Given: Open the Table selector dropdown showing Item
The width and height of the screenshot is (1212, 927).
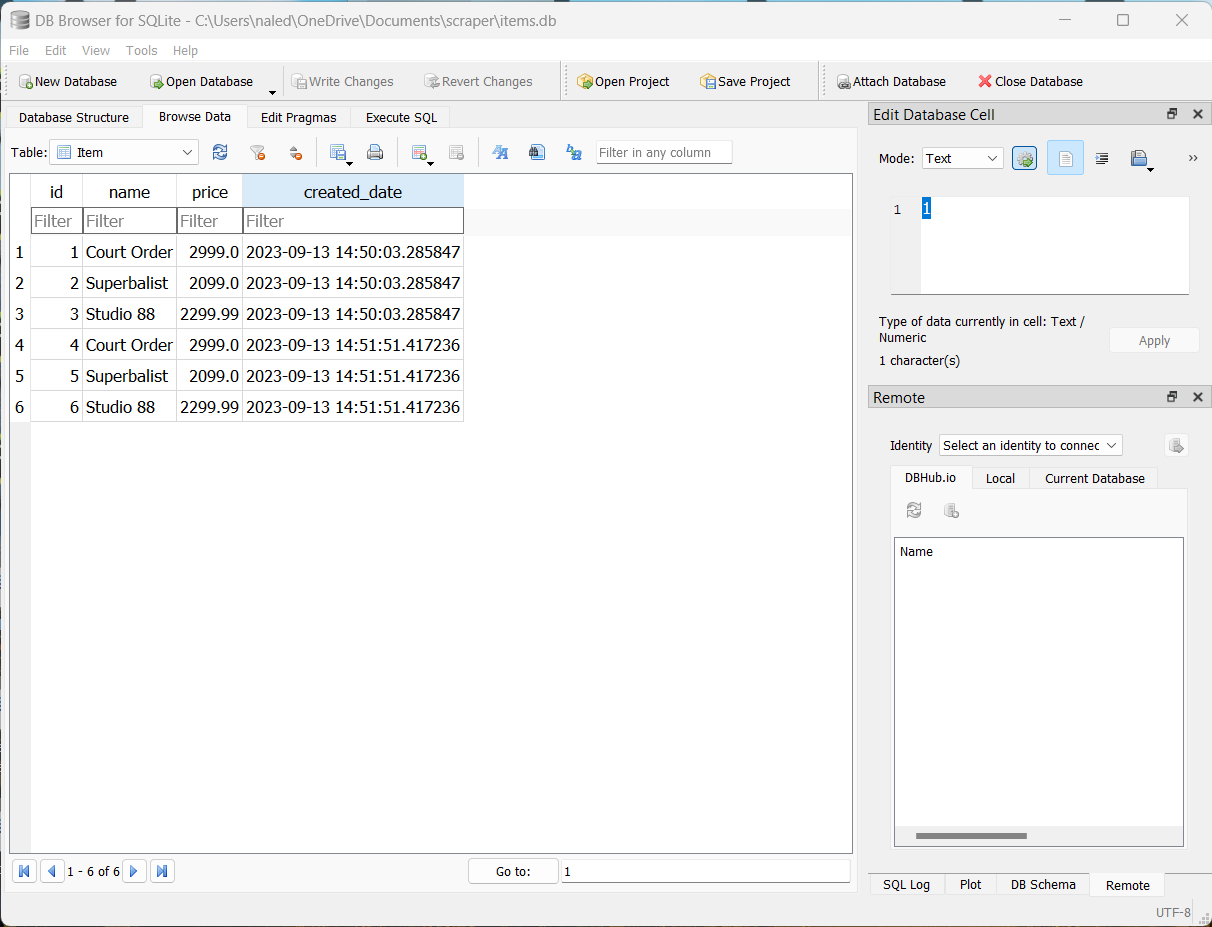Looking at the screenshot, I should [124, 152].
